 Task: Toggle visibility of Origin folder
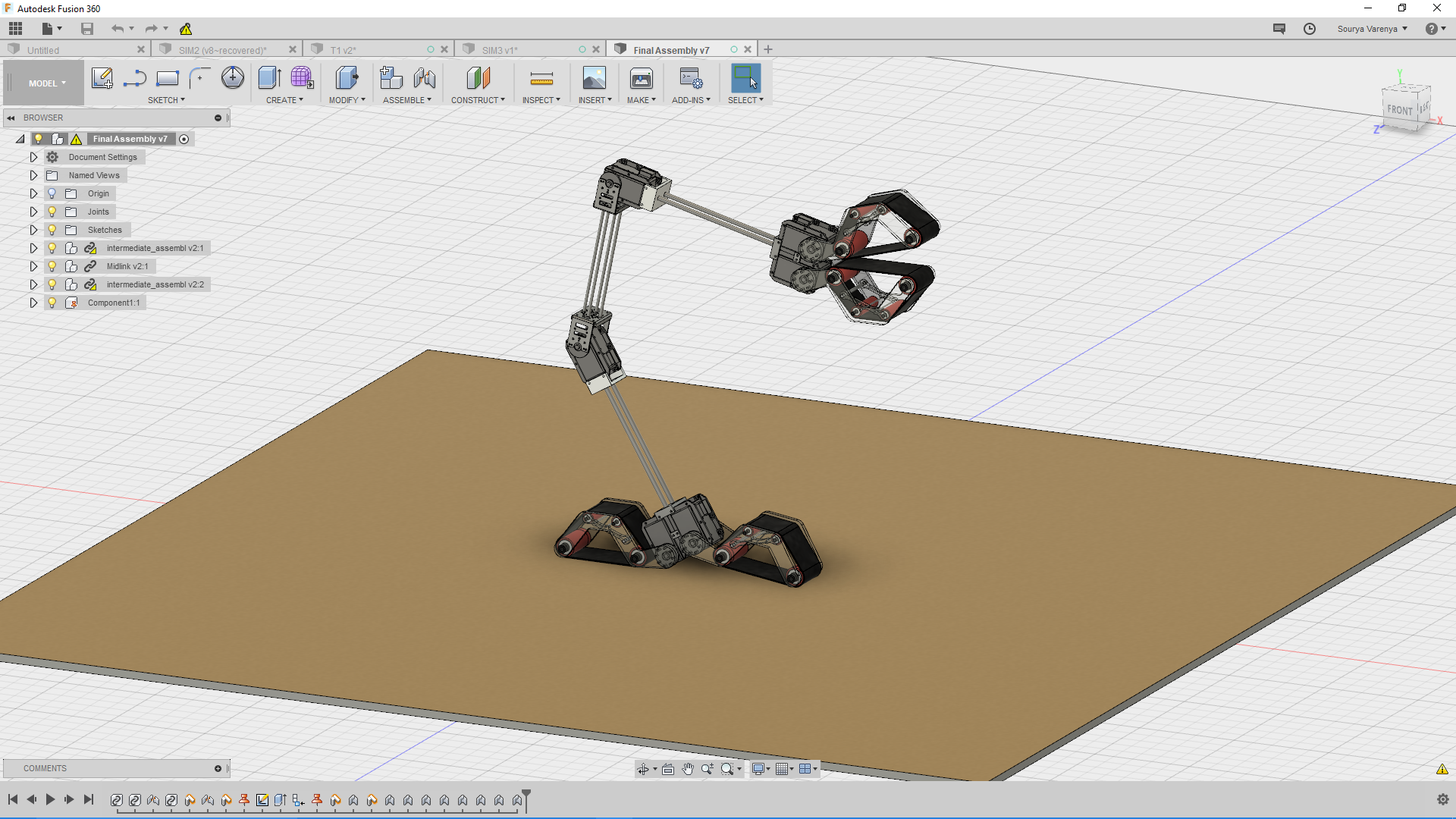(x=52, y=193)
